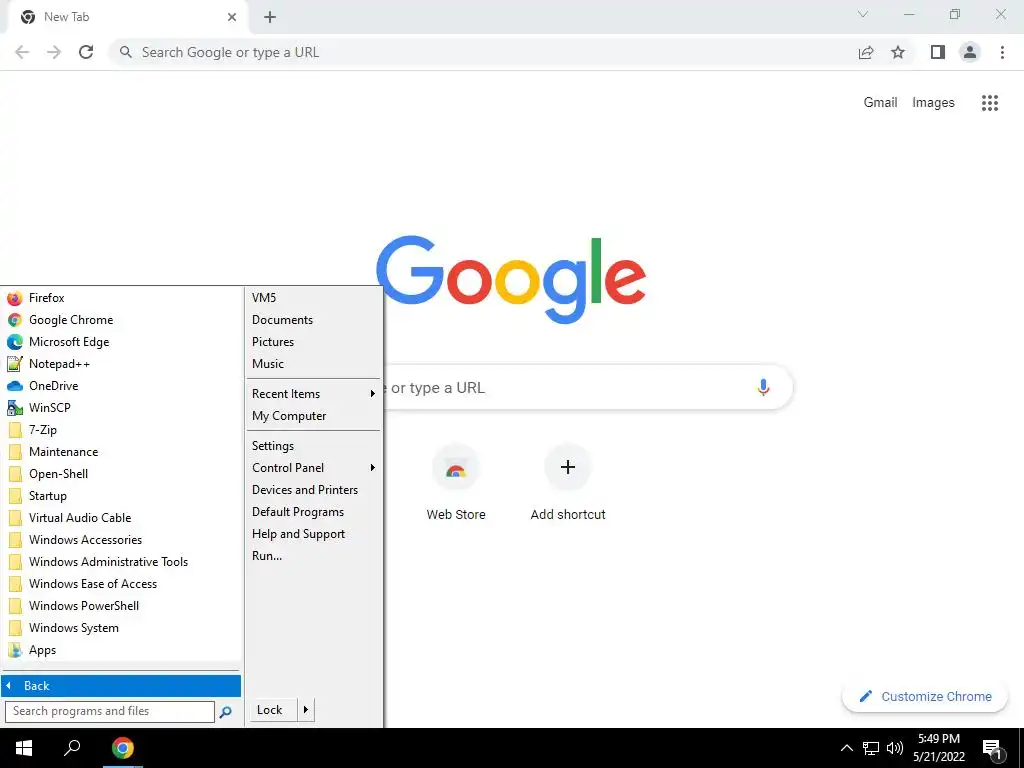Open the Apps entry in the Start menu
Image resolution: width=1024 pixels, height=768 pixels.
coord(122,650)
